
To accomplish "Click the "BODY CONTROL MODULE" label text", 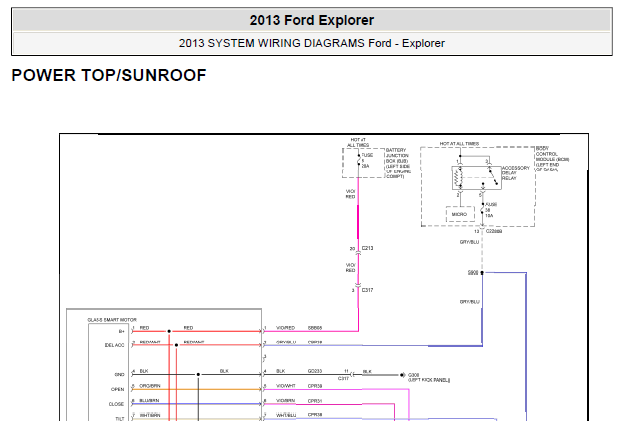I will [x=552, y=159].
